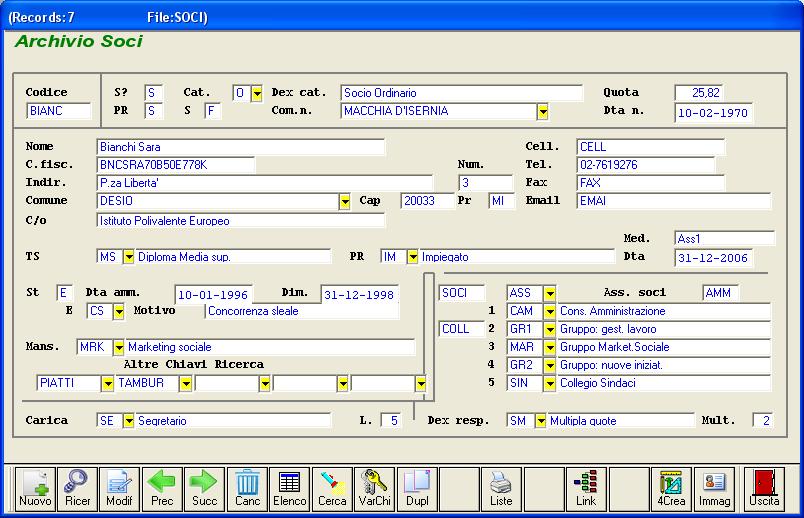Expand the Comune DESIO dropdown
This screenshot has height=518, width=804.
pyautogui.click(x=345, y=202)
